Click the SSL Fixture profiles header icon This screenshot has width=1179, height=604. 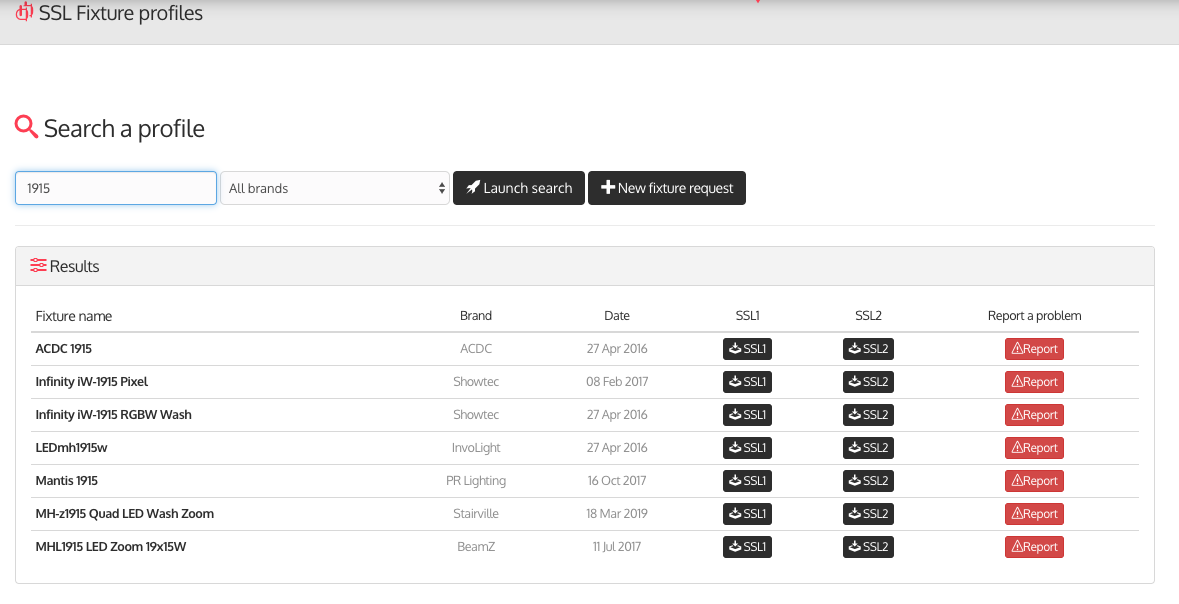[x=25, y=12]
